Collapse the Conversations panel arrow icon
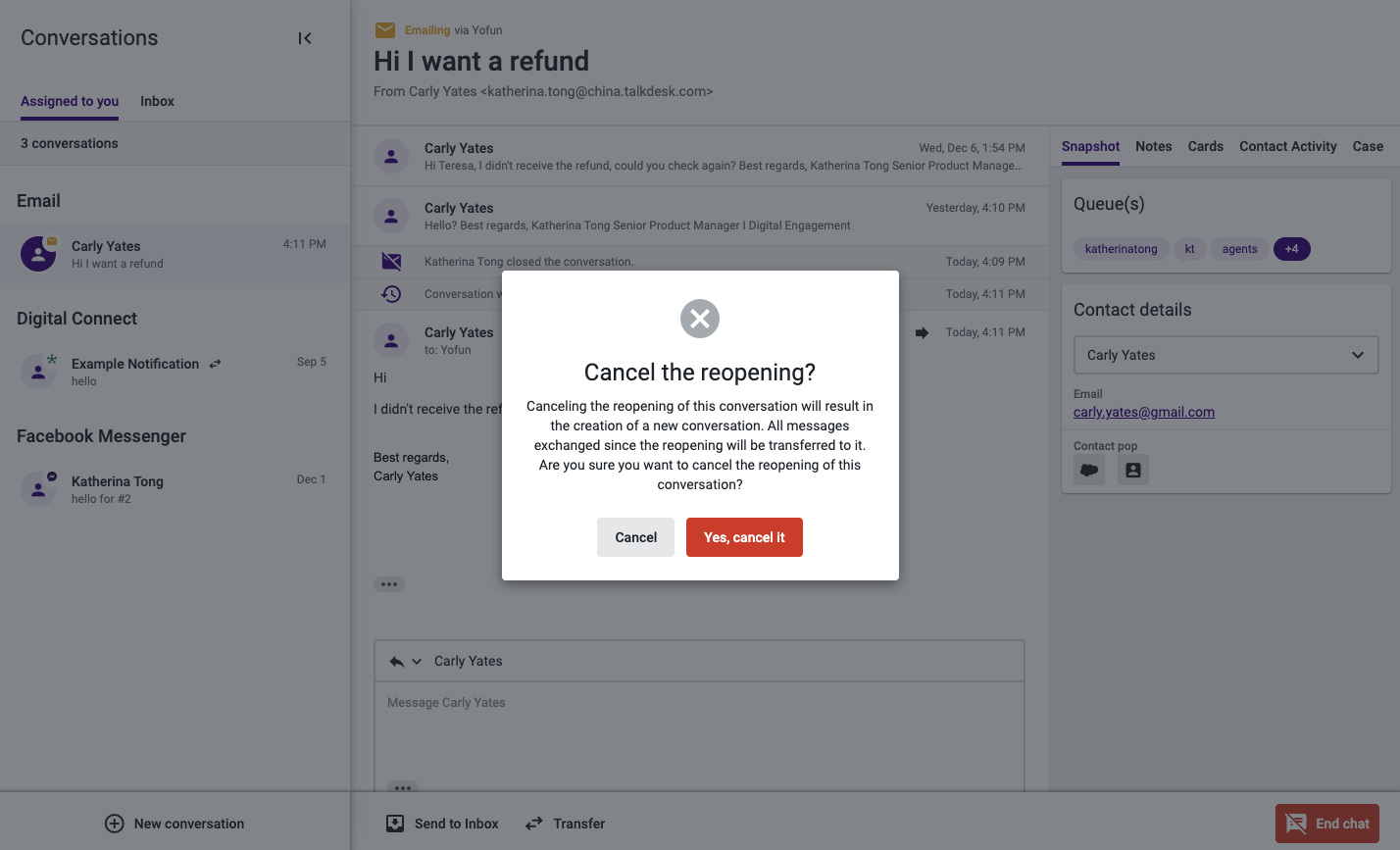This screenshot has width=1400, height=850. pyautogui.click(x=305, y=38)
